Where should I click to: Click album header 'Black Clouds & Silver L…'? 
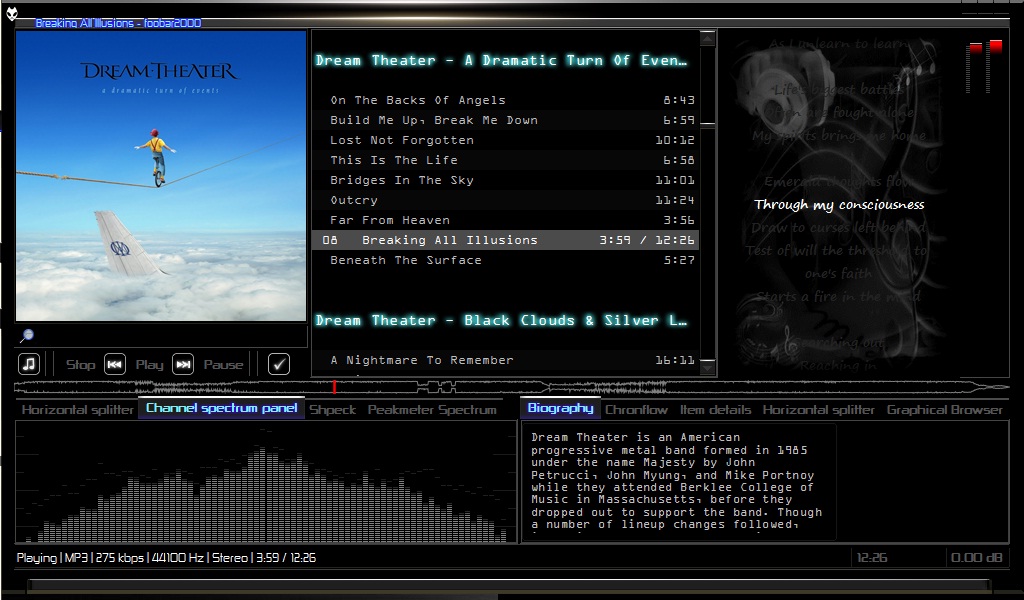click(x=502, y=321)
